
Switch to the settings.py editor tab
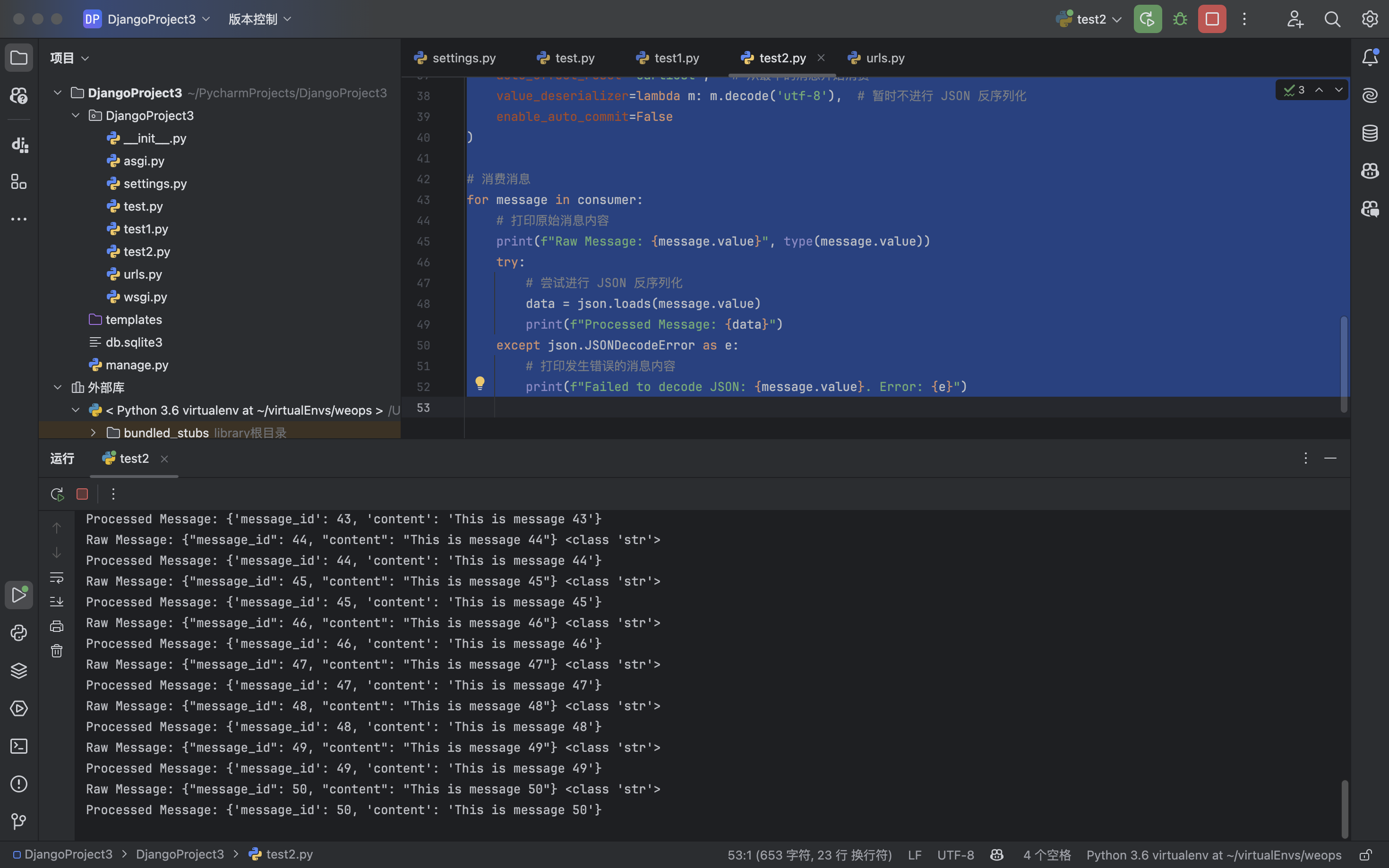(x=456, y=58)
